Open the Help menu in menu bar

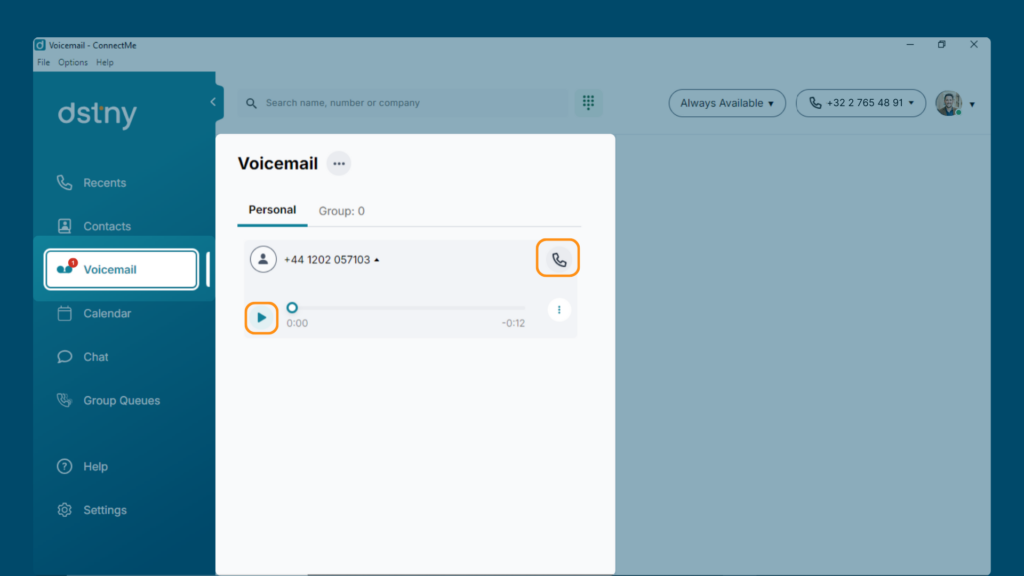(104, 63)
